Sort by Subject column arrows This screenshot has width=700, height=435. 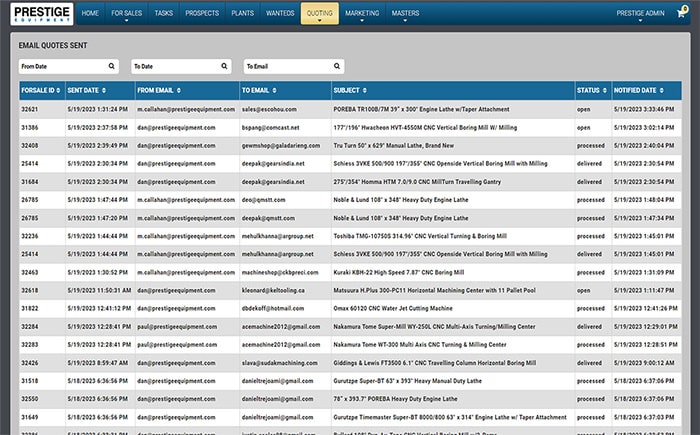364,91
